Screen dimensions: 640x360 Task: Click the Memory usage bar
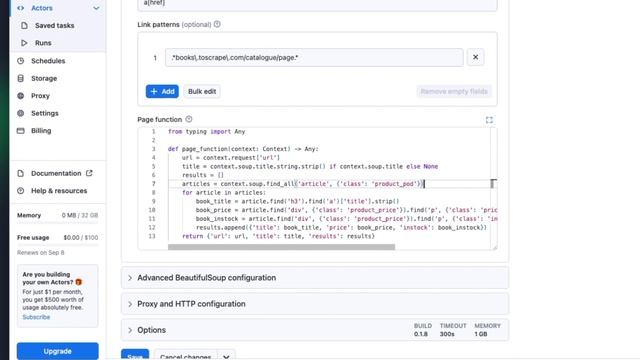pyautogui.click(x=58, y=222)
